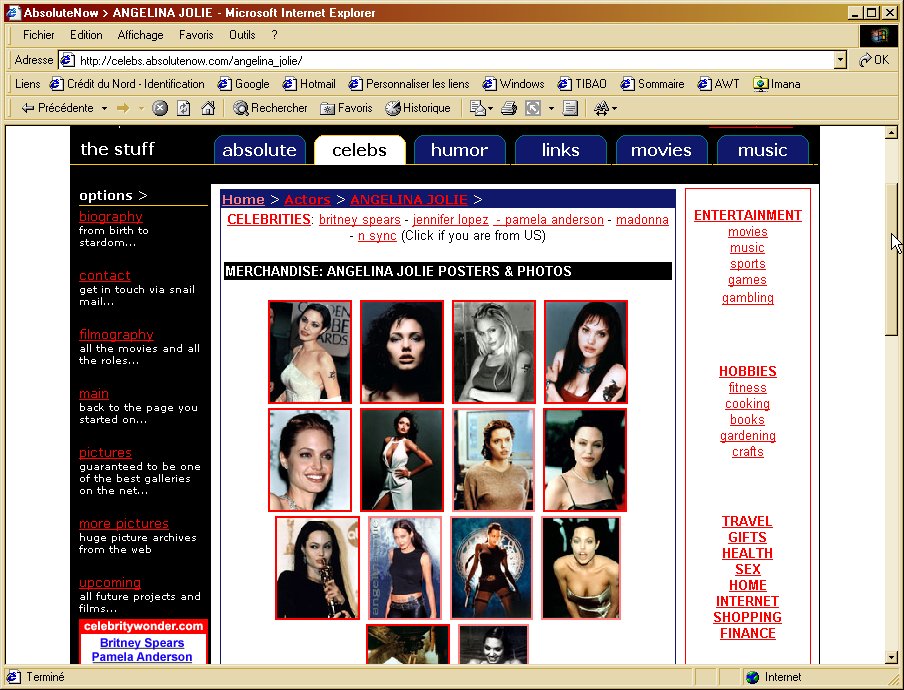Open the Favoris menu
904x690 pixels.
(x=196, y=35)
